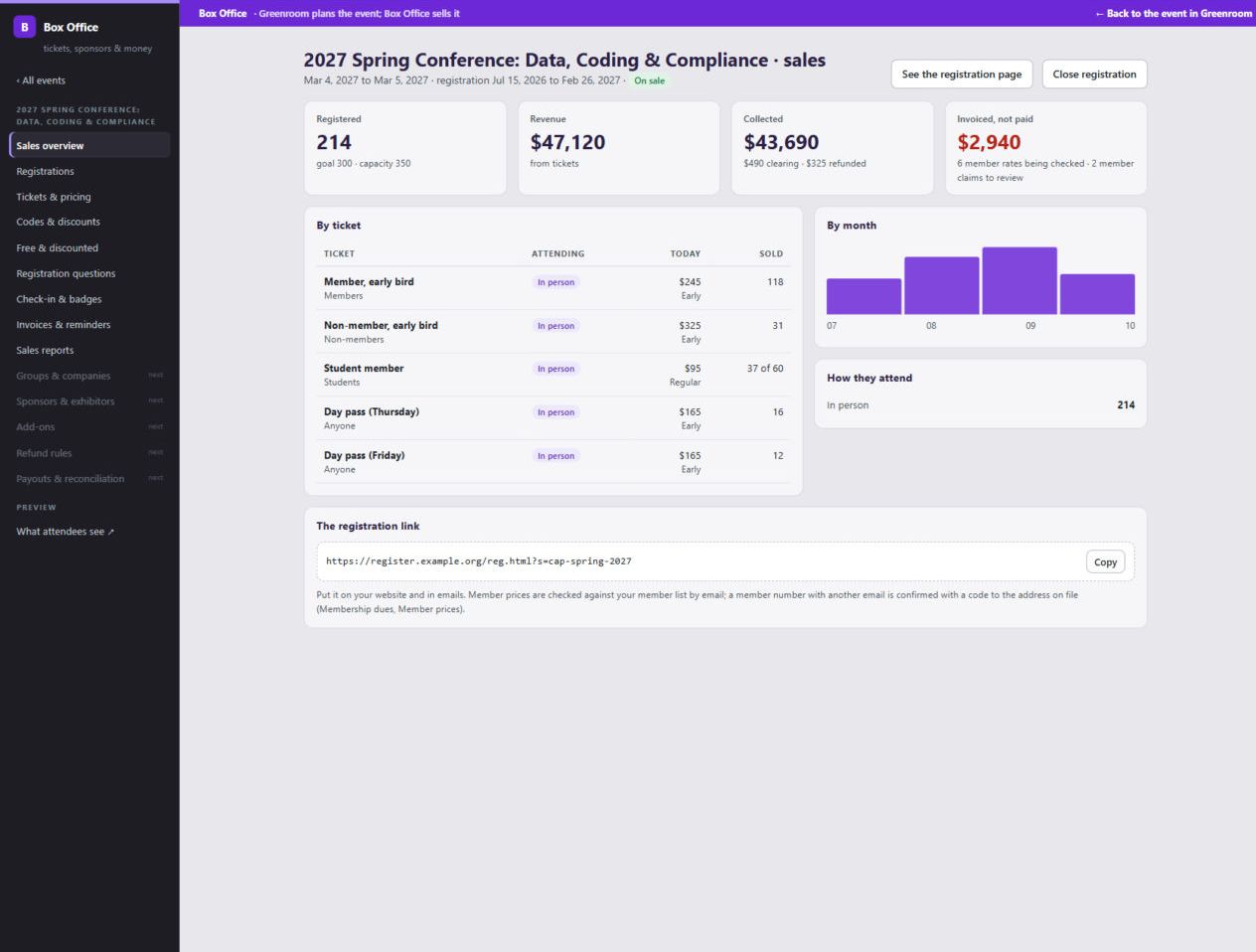Select Refund rules sidebar item
The image size is (1256, 952).
point(89,453)
